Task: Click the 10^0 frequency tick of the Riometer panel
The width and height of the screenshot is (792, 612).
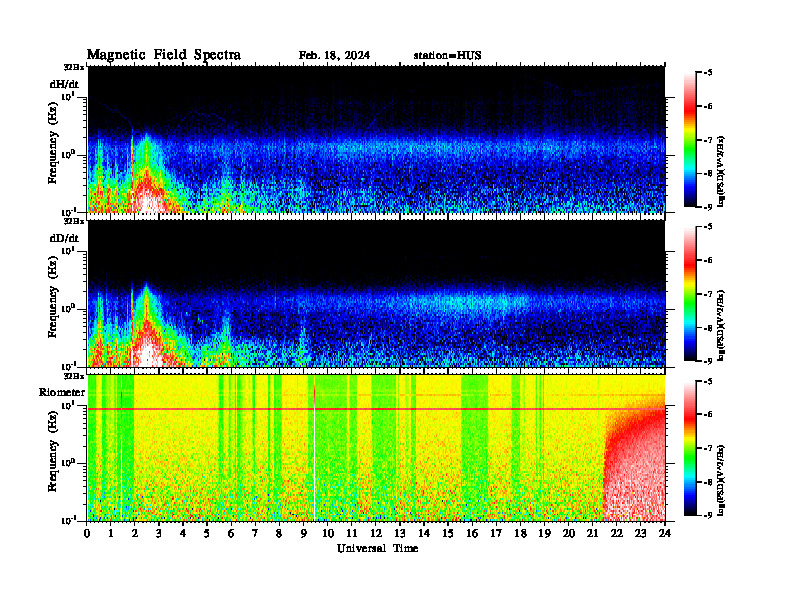Action: tap(68, 462)
